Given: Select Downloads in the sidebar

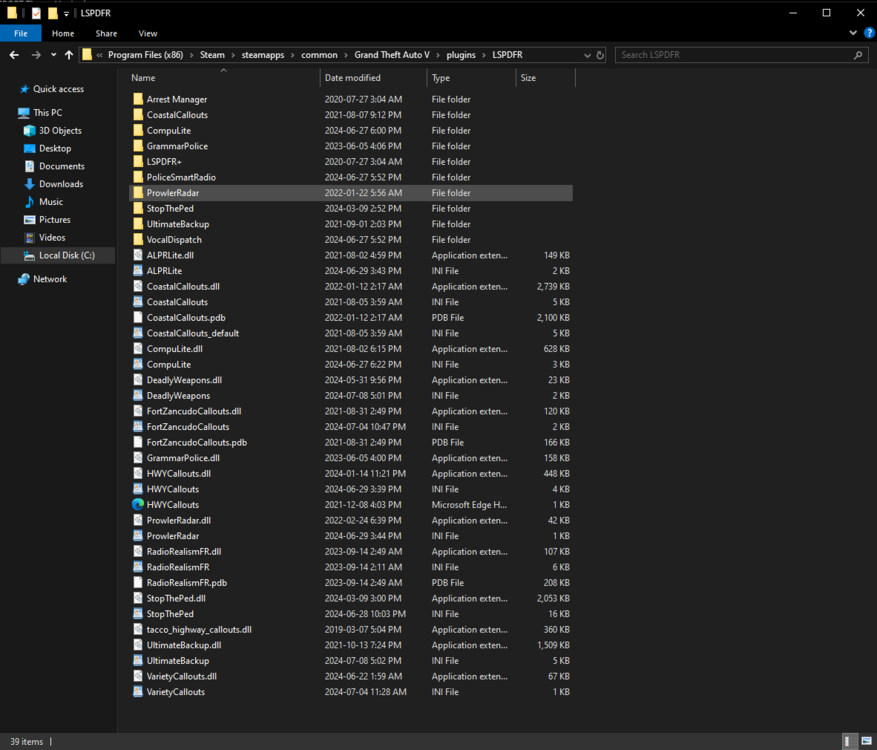Looking at the screenshot, I should [x=62, y=183].
